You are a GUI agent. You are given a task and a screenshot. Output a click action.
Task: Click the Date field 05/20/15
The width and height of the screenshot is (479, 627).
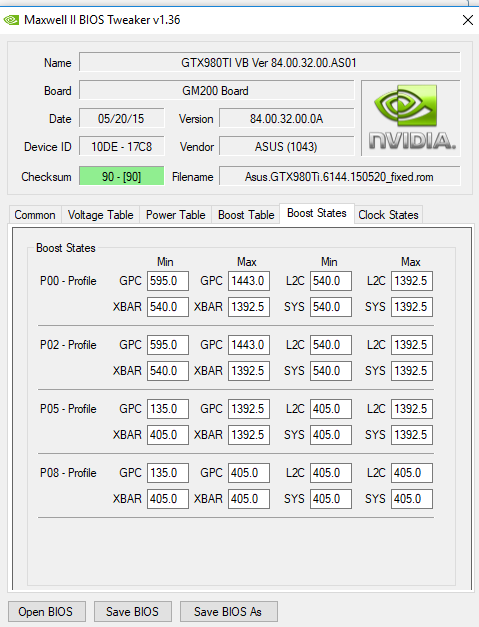122,118
